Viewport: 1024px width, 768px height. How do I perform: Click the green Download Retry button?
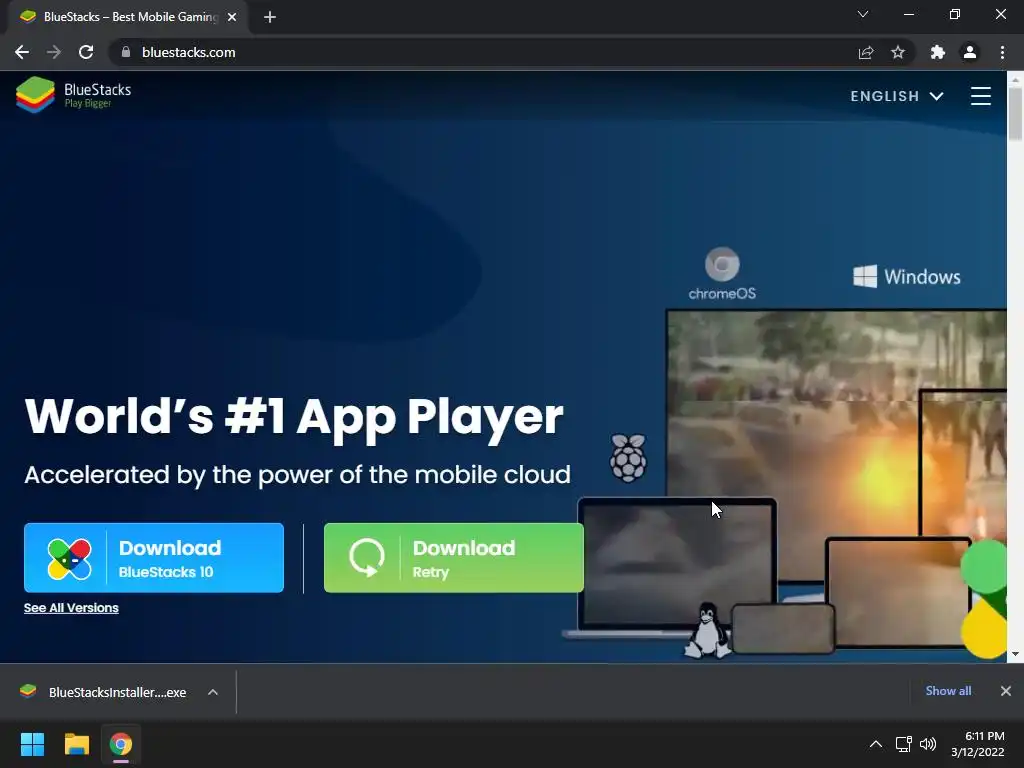(x=454, y=558)
